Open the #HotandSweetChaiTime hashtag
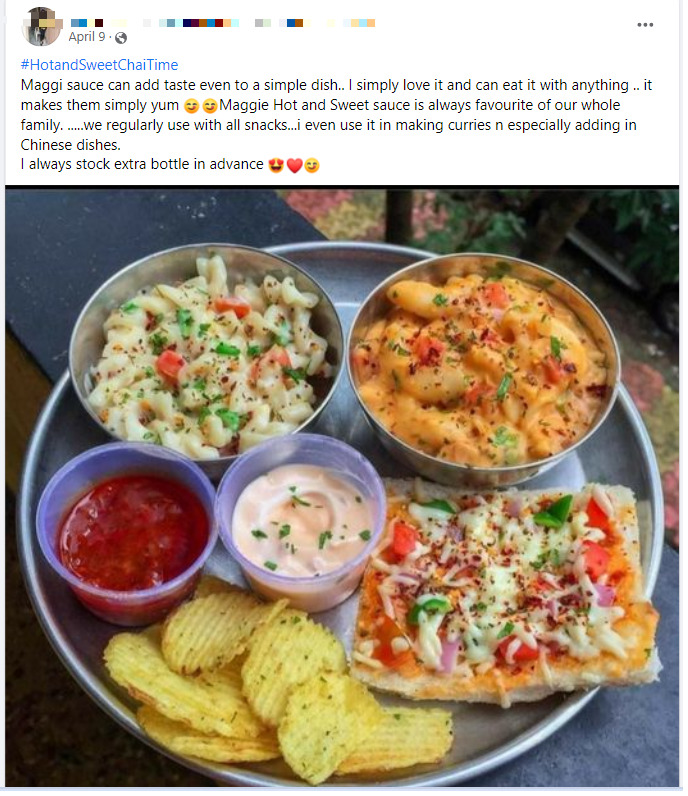 pyautogui.click(x=100, y=65)
